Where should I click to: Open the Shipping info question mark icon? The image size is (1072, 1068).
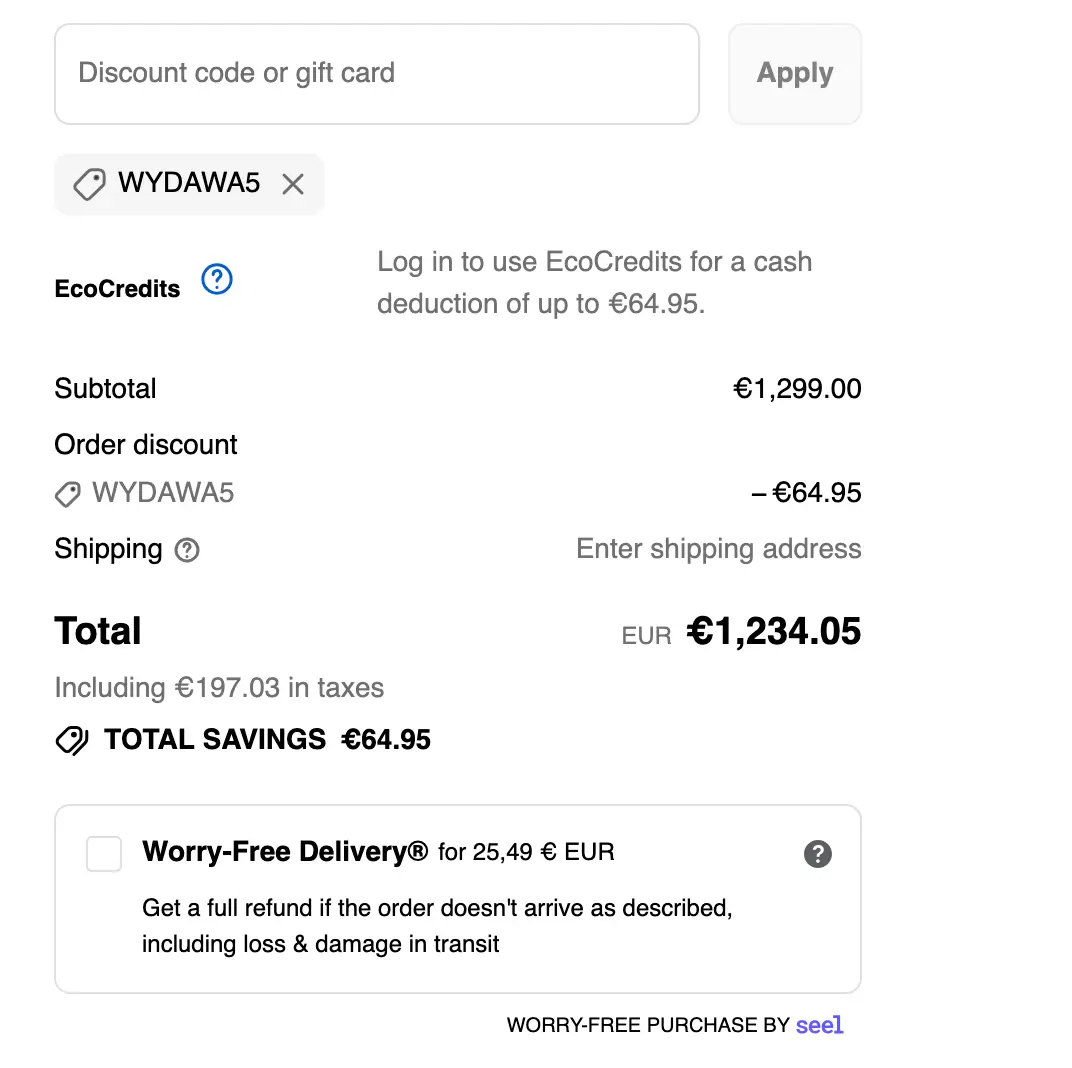[x=187, y=550]
